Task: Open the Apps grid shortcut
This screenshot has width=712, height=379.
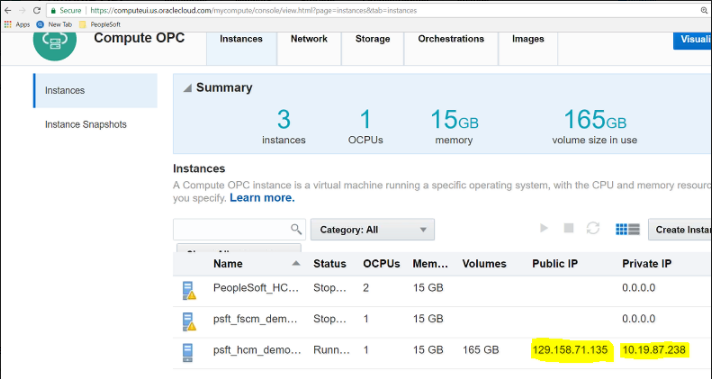Action: click(x=17, y=25)
